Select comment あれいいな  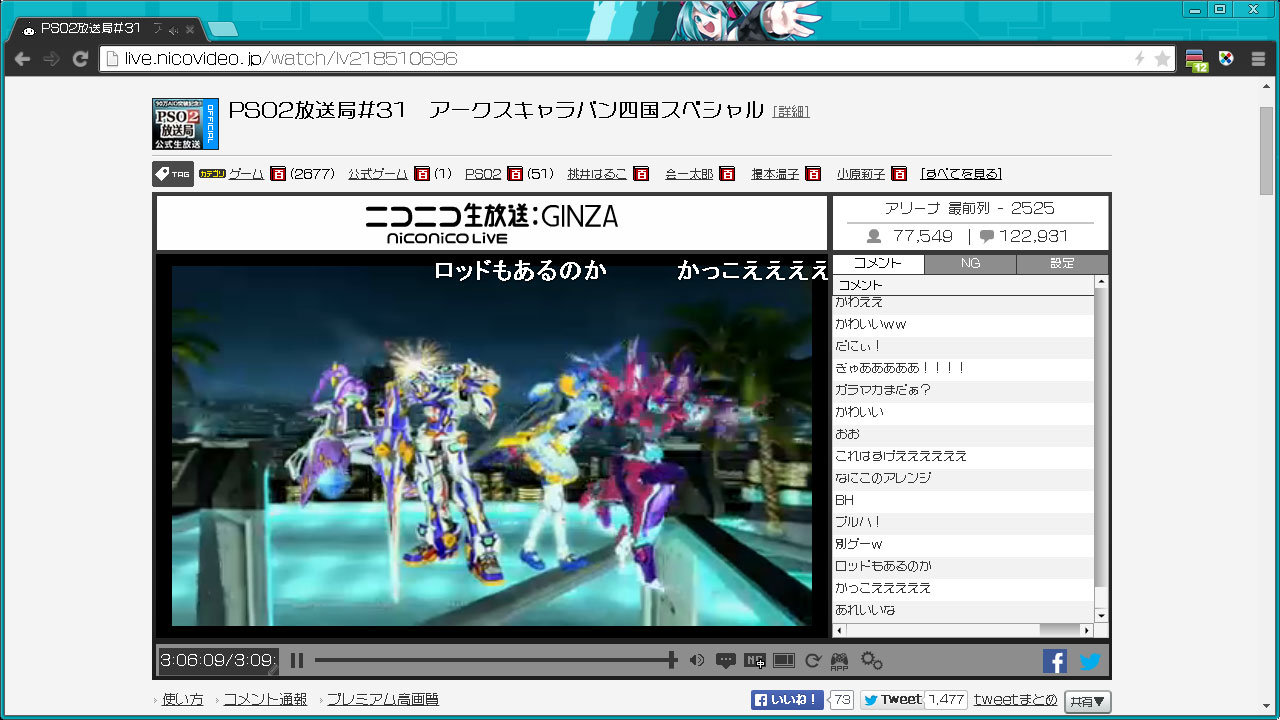(x=963, y=610)
